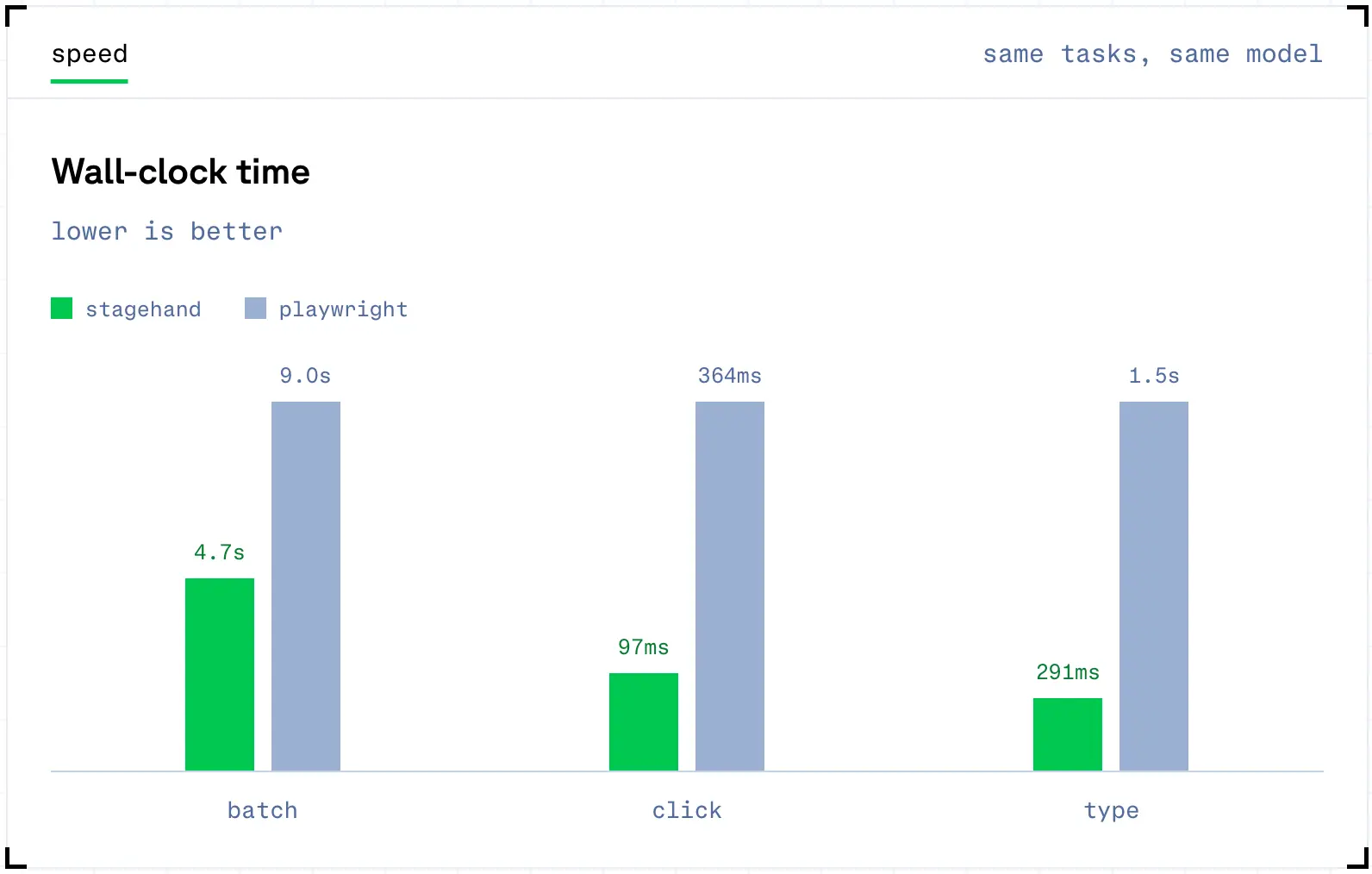The image size is (1372, 874).
Task: Click the click category axis label
Action: click(x=687, y=810)
